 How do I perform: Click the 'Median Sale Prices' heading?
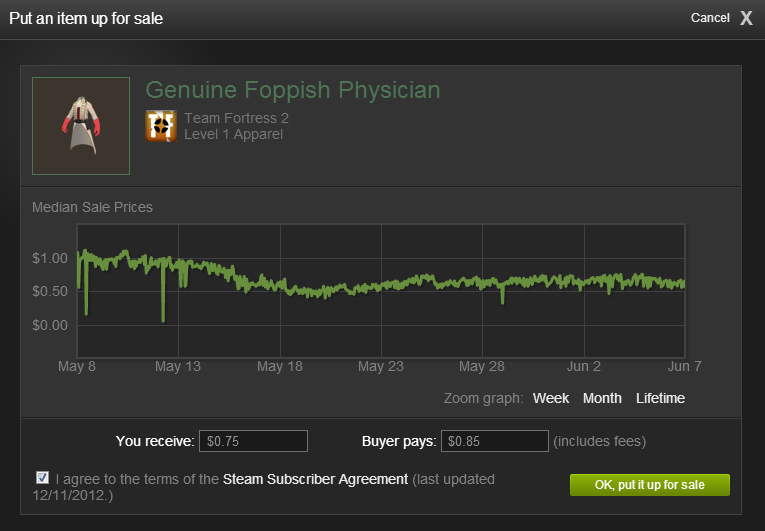pos(92,207)
